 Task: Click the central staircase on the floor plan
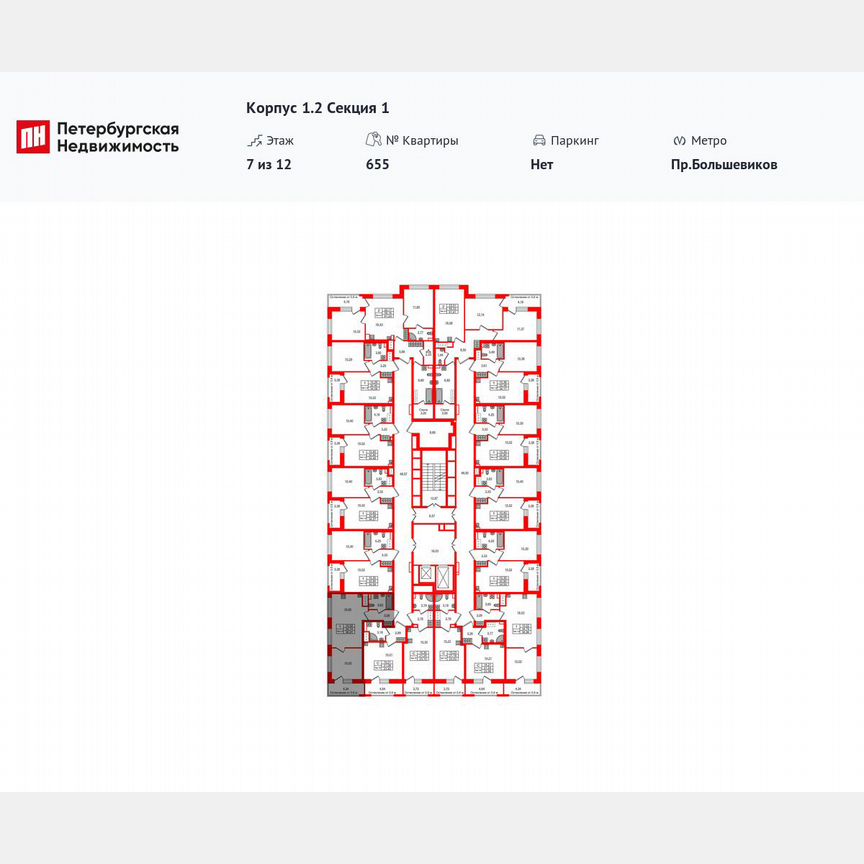click(433, 476)
